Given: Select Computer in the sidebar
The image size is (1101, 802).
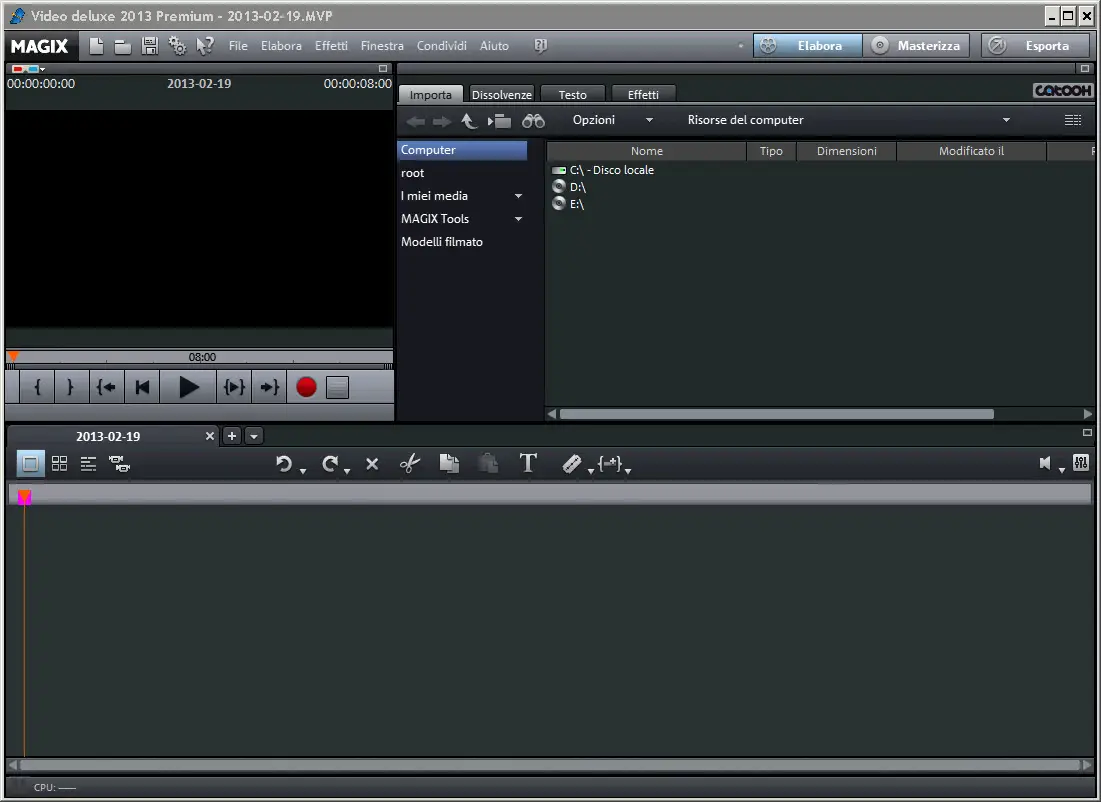Looking at the screenshot, I should point(462,150).
